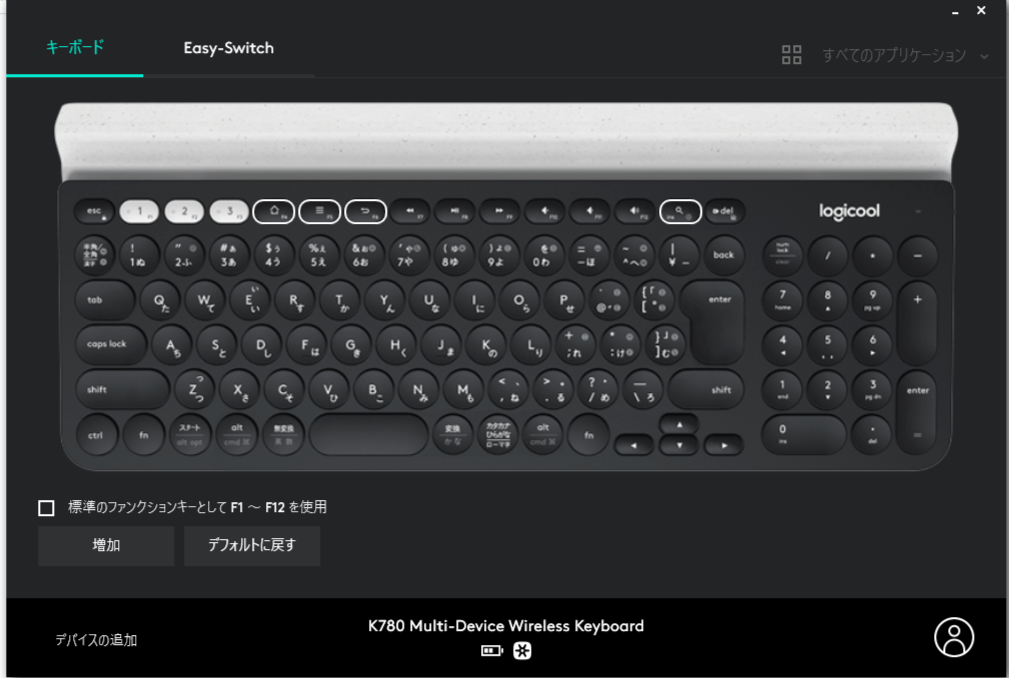This screenshot has width=1009, height=678.
Task: Click the 増加 button
Action: point(106,545)
